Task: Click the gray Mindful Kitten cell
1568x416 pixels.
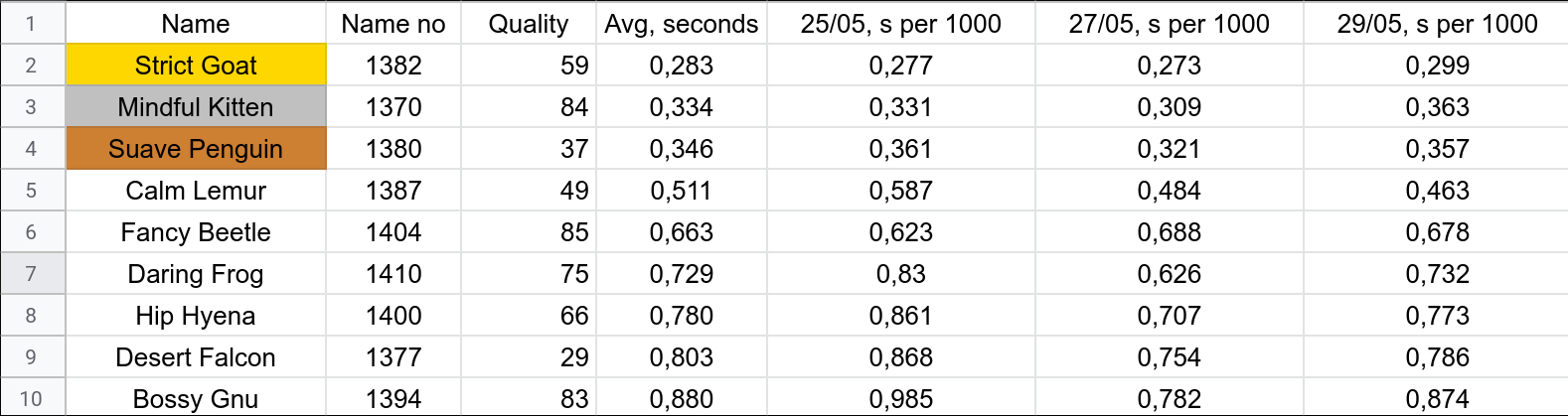Action: 196,107
